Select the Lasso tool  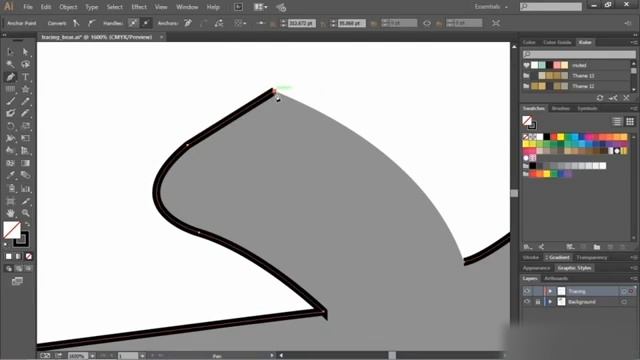(x=25, y=64)
